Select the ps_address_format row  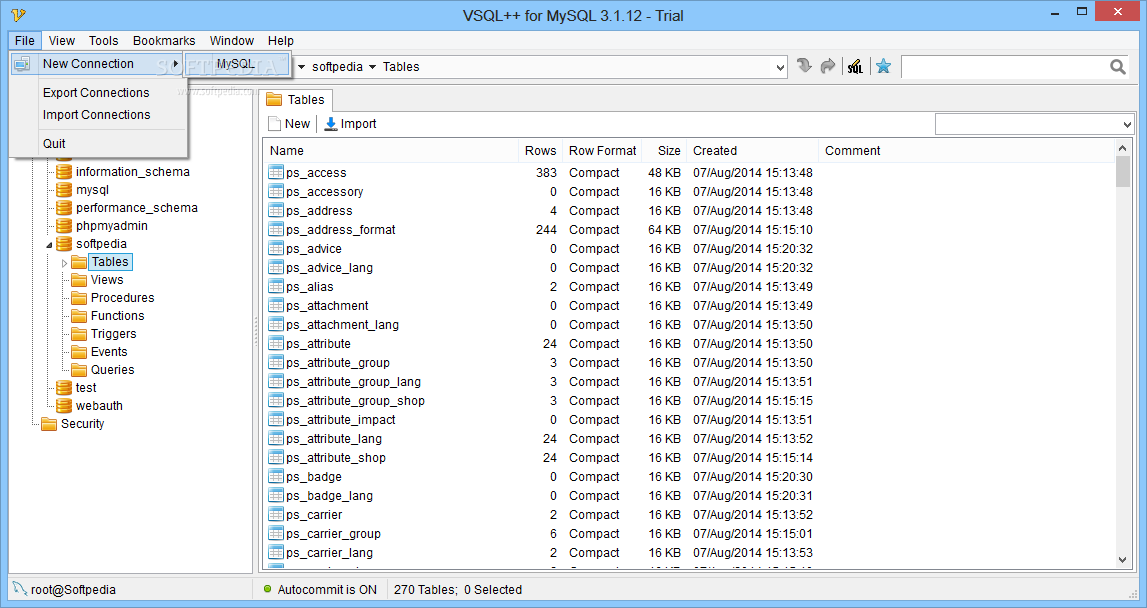pos(690,229)
